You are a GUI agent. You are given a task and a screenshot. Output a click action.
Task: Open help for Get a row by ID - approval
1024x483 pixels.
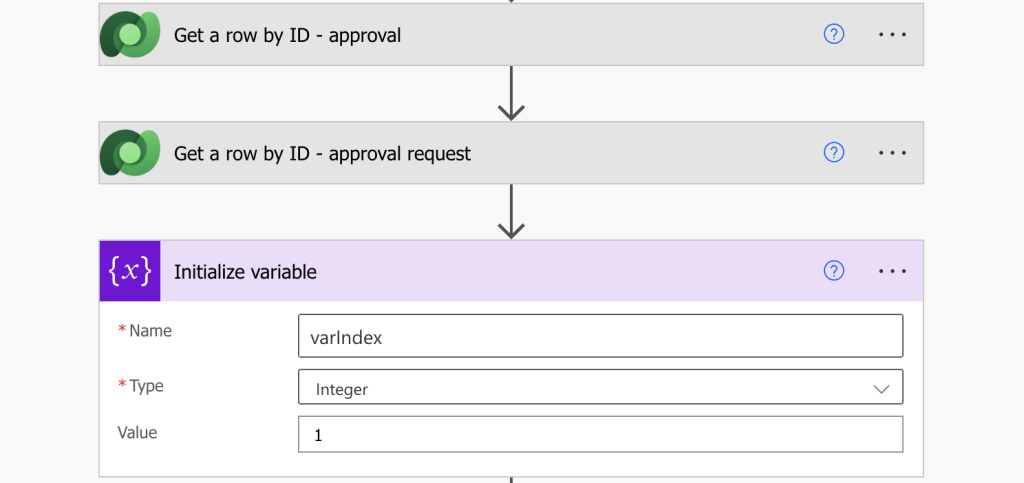pyautogui.click(x=834, y=34)
